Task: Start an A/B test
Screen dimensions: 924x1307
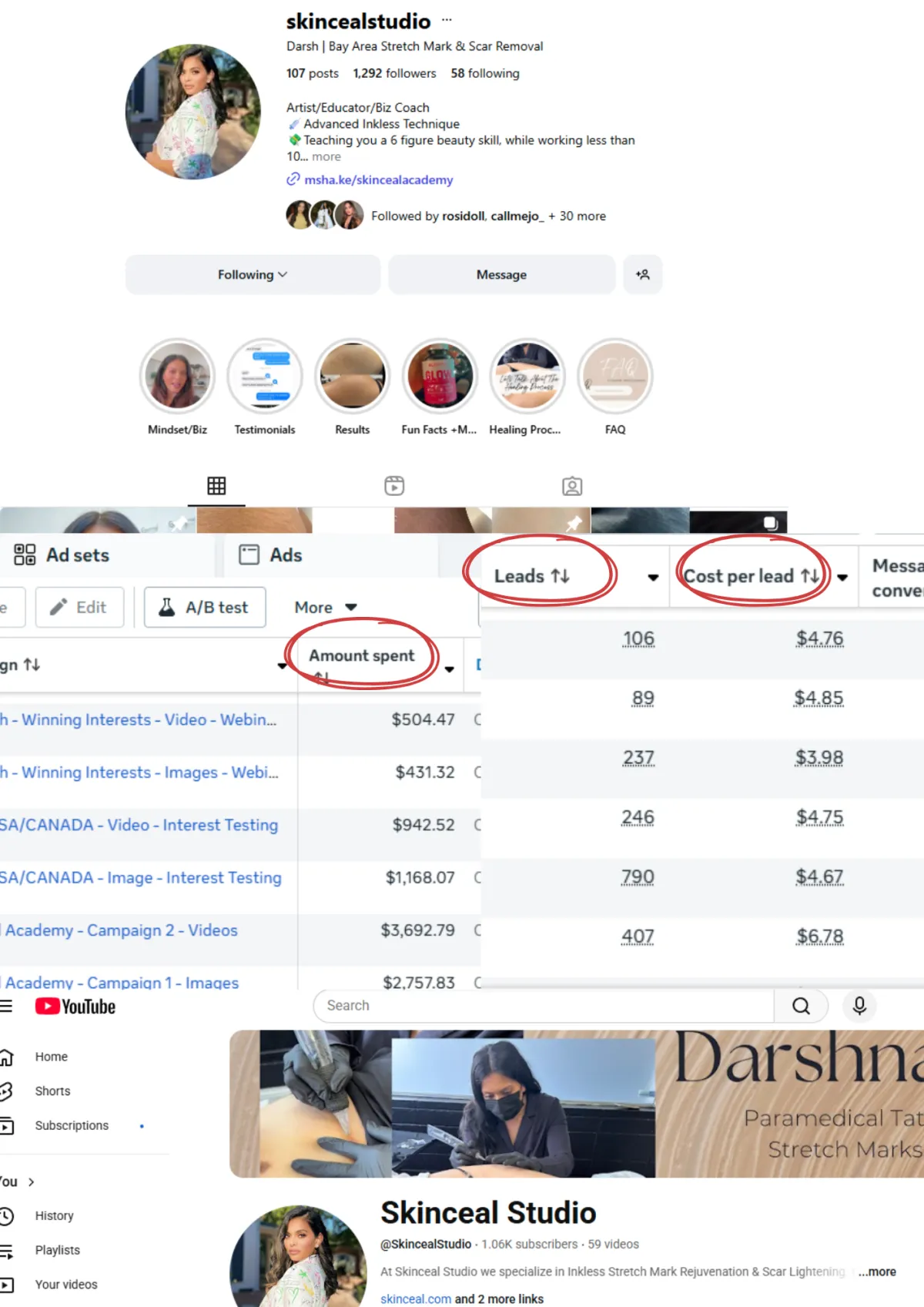Action: [205, 607]
